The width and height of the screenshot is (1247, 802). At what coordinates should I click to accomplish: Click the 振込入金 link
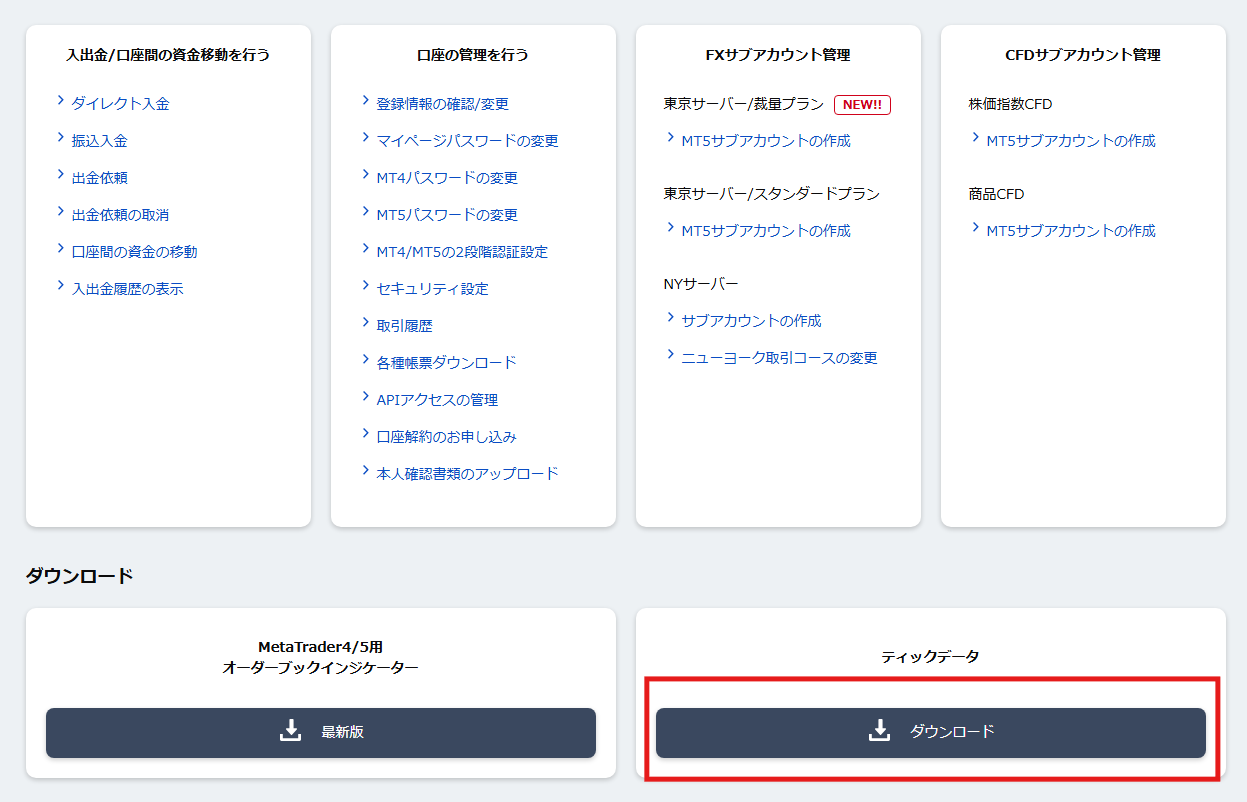(x=100, y=140)
